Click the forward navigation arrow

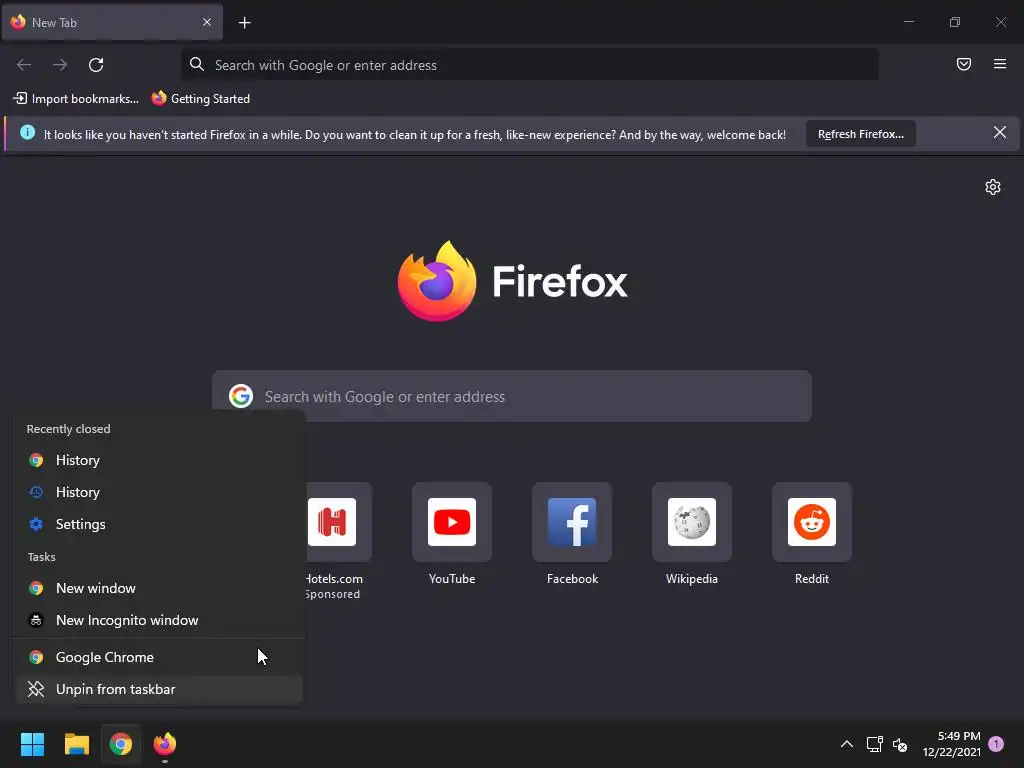60,65
